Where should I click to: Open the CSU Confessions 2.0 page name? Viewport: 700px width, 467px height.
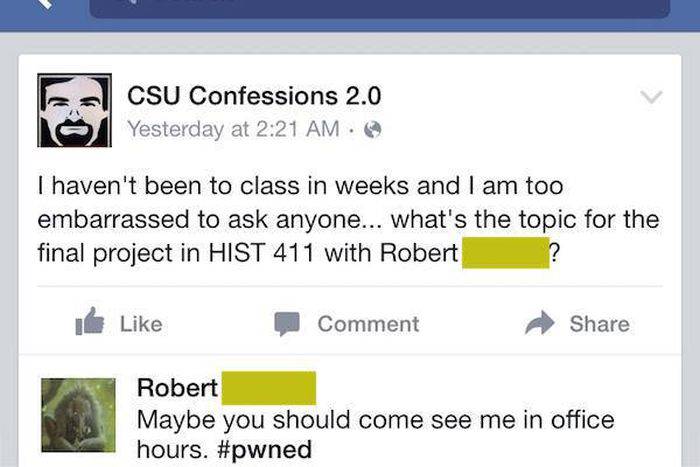tap(254, 96)
